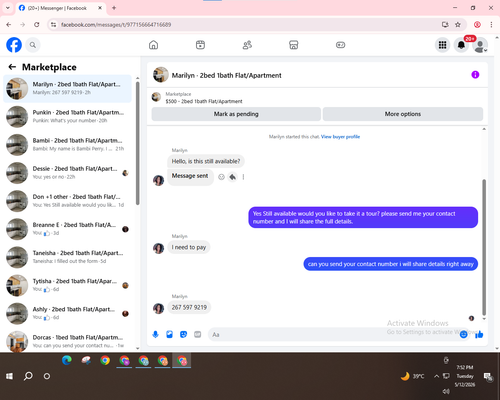This screenshot has height=400, width=500.
Task: Open the Facebook menu grid icon
Action: 442,45
